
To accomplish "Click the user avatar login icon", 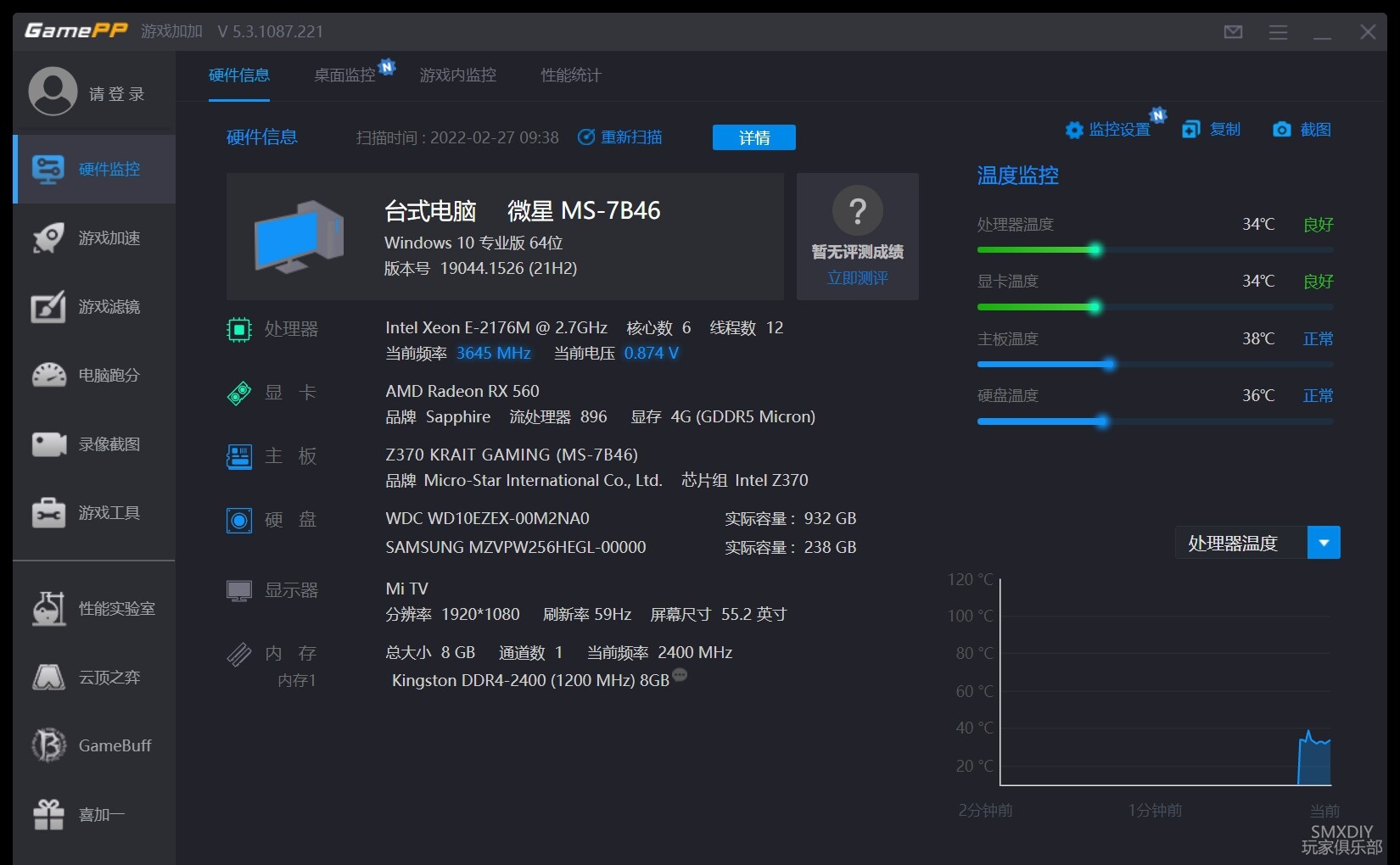I will 53,92.
